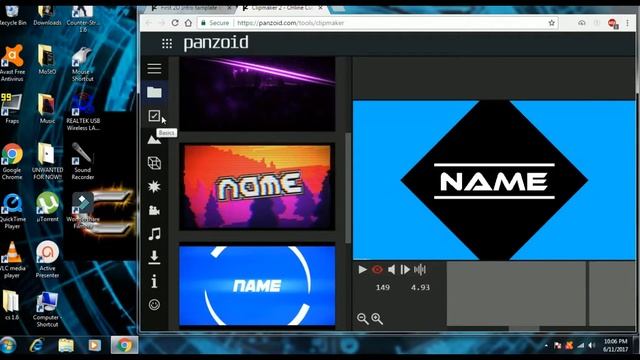Open the info icon in sidebar
The width and height of the screenshot is (640, 360).
click(154, 281)
